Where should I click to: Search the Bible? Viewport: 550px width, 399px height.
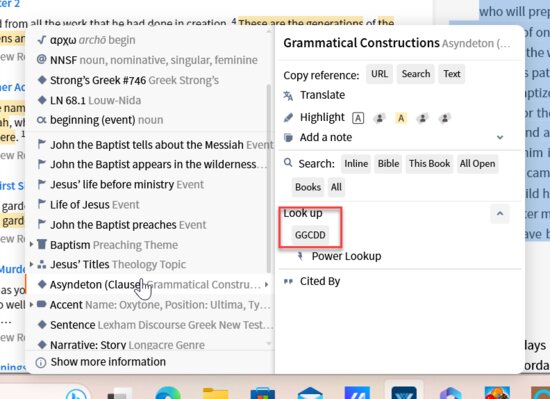coord(388,164)
